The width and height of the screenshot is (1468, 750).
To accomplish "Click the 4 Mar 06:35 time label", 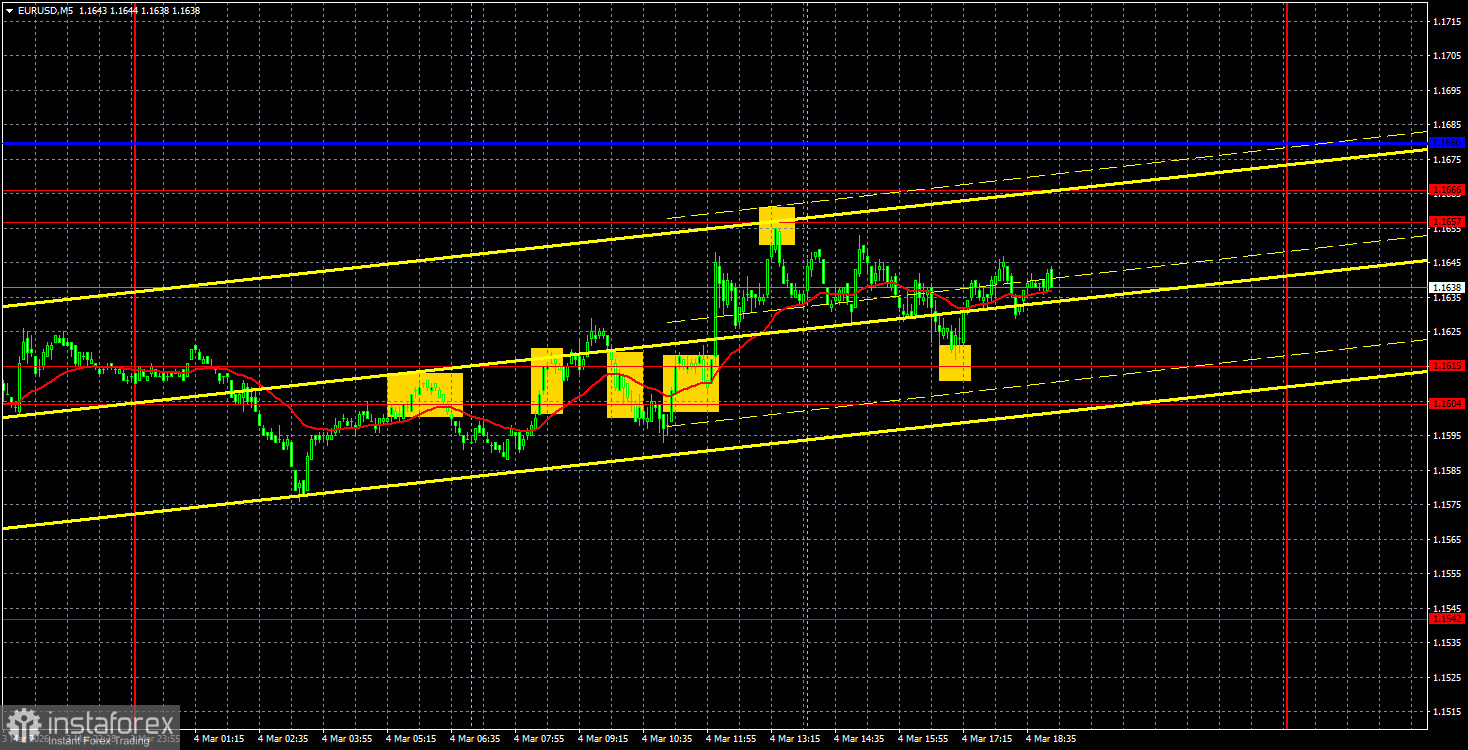I will 475,739.
